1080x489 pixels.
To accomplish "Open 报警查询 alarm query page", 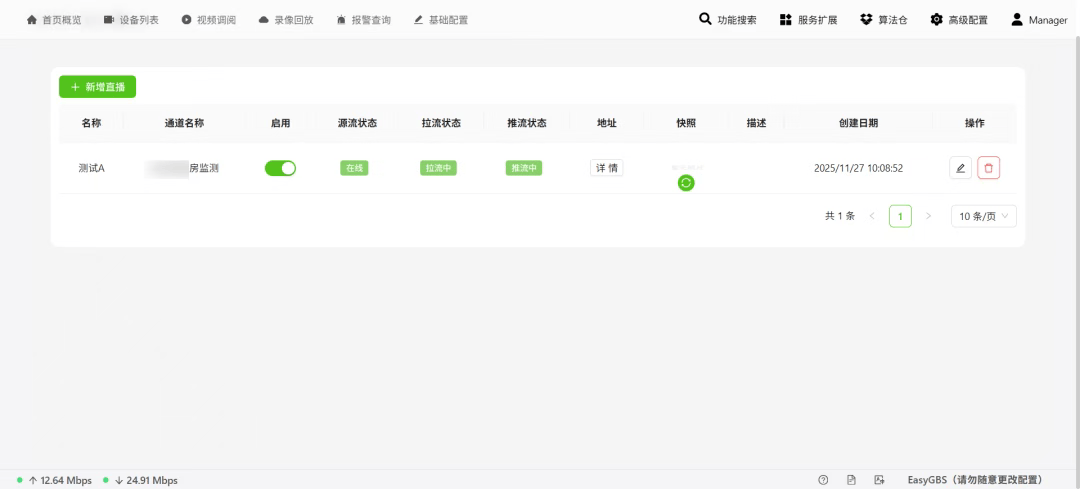I will (x=363, y=20).
